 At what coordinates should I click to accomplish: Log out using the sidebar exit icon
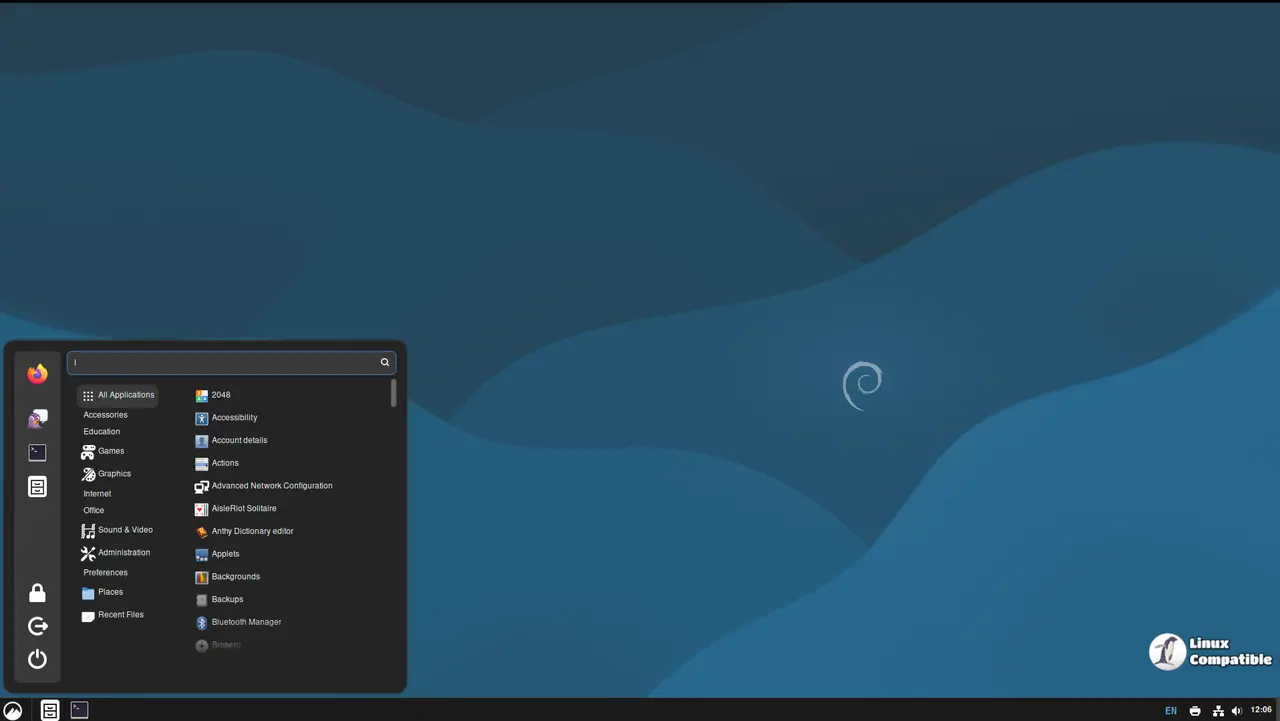point(37,626)
